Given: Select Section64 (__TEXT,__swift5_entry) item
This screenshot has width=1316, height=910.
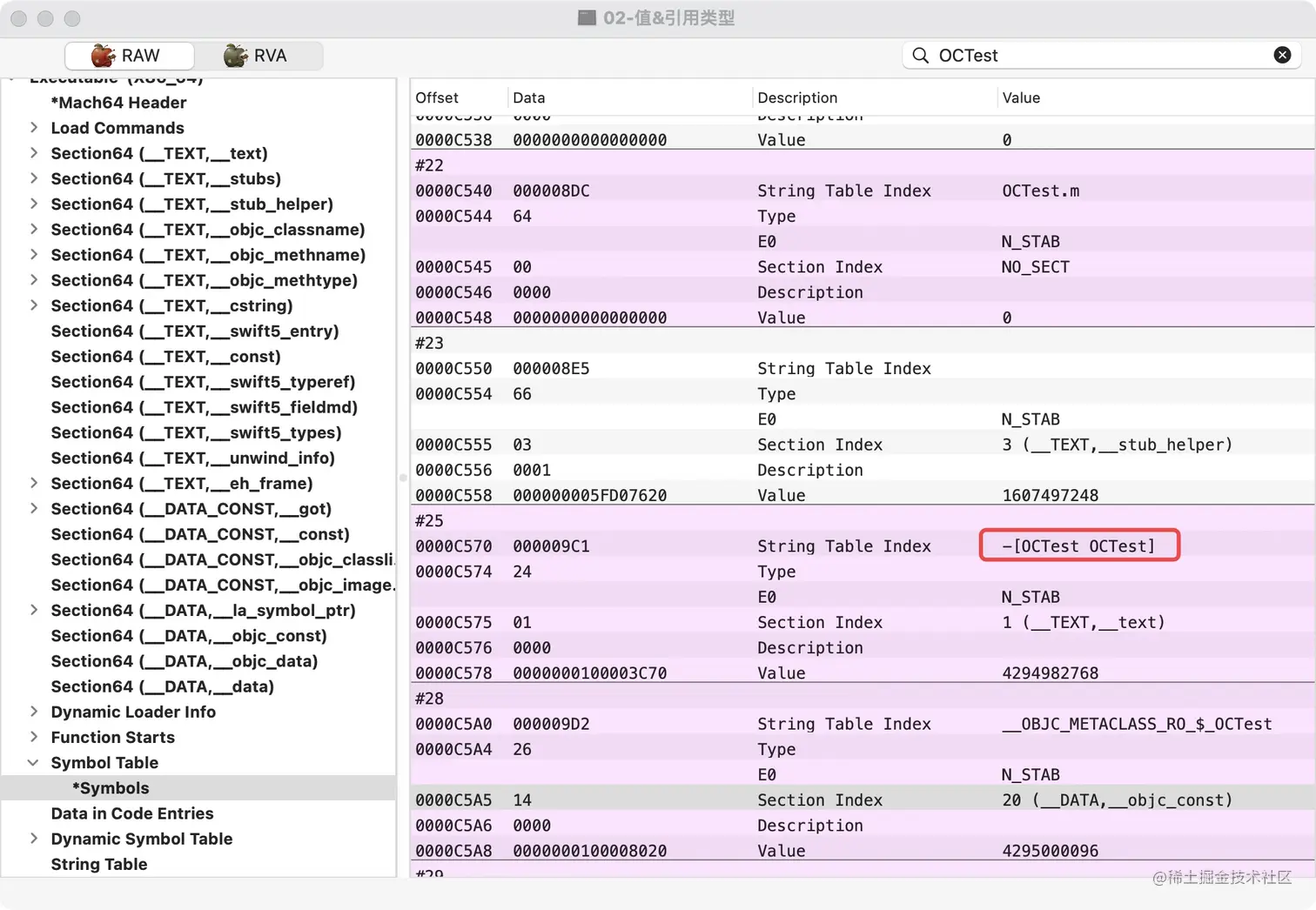Looking at the screenshot, I should pos(195,331).
